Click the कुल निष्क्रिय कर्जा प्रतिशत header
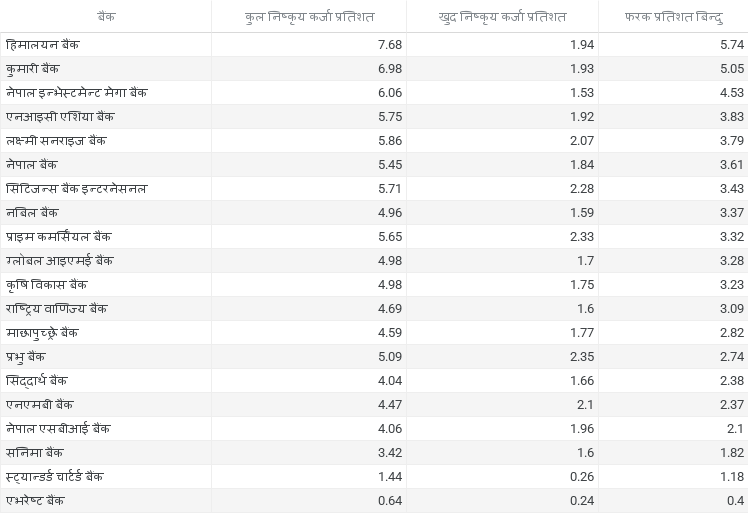 (309, 17)
